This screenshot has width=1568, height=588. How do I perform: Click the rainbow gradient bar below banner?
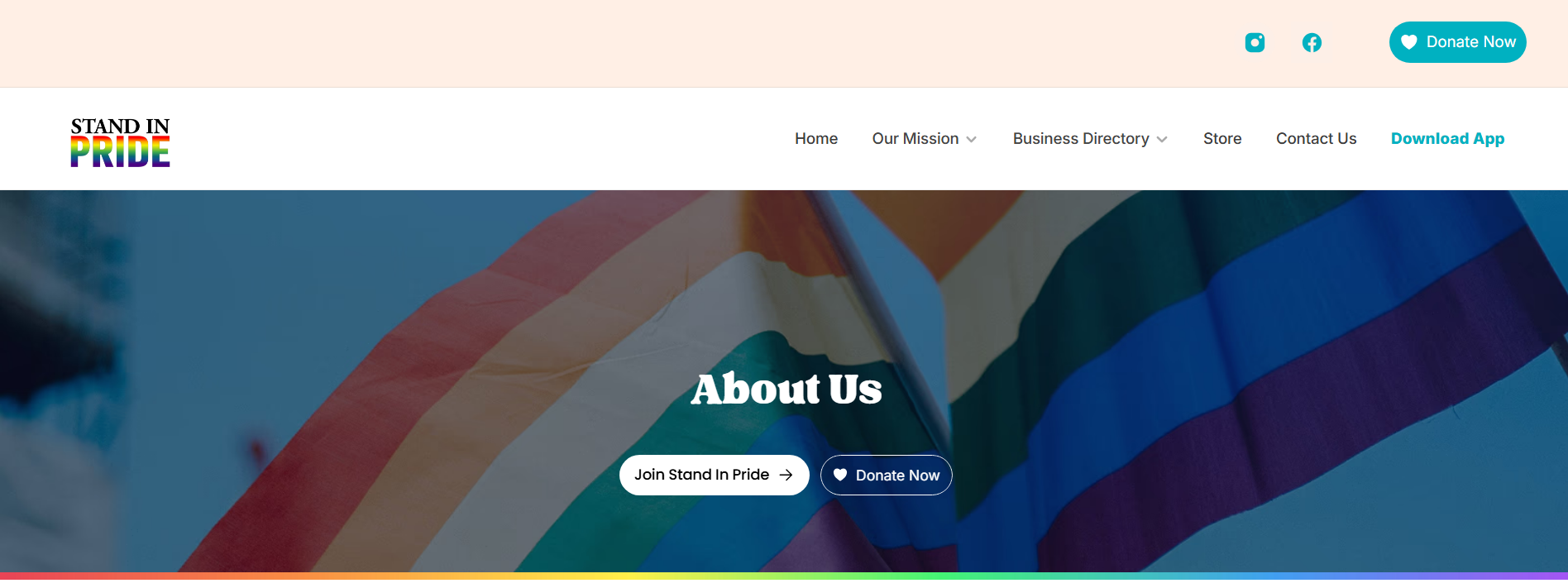click(784, 576)
